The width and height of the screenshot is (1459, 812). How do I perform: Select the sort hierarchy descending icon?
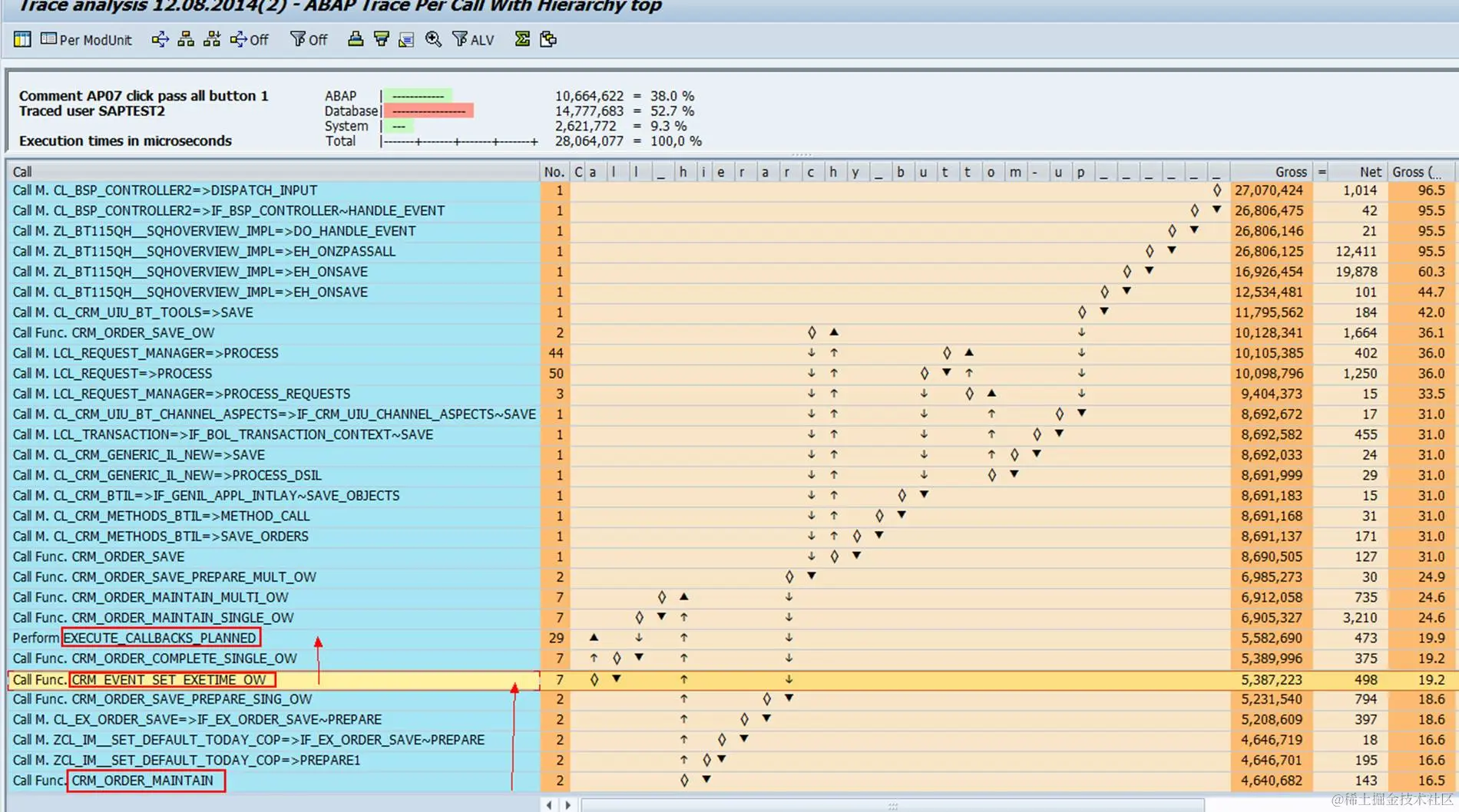tap(211, 39)
